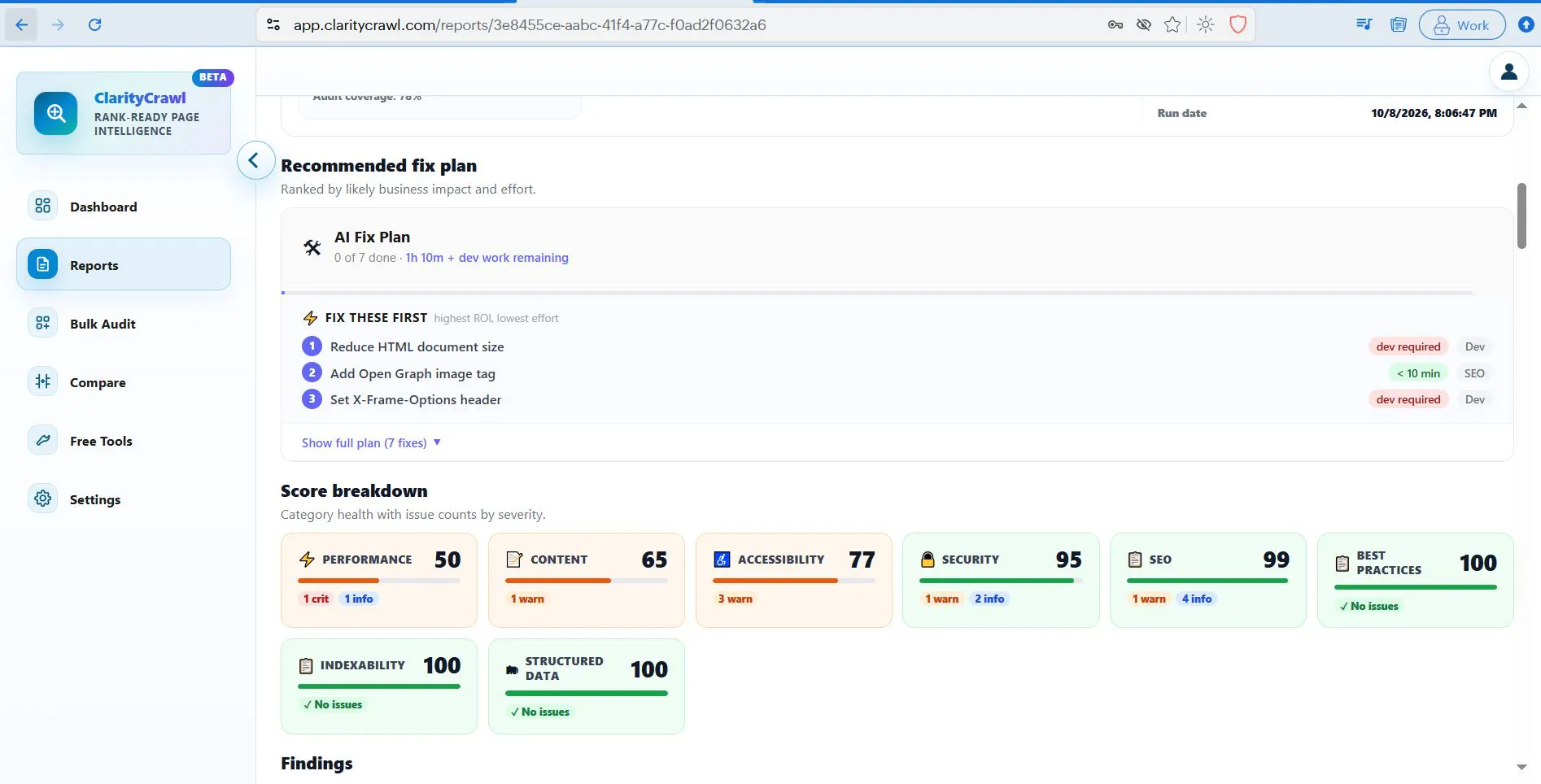Open the password key icon in address bar
The width and height of the screenshot is (1541, 784).
1115,24
